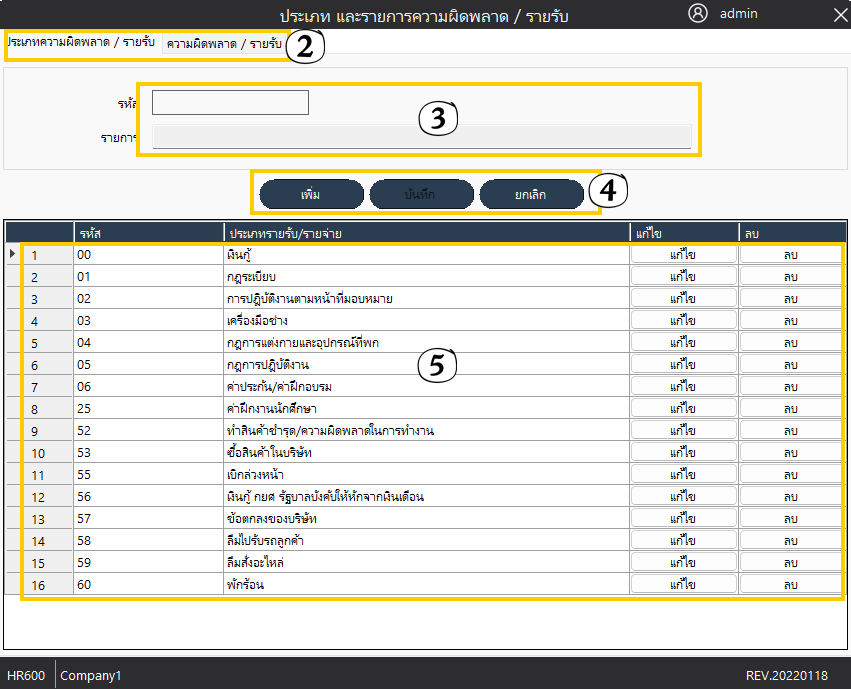Click the ประเภทรายรับ/รายจ่าย column header

pyautogui.click(x=425, y=233)
